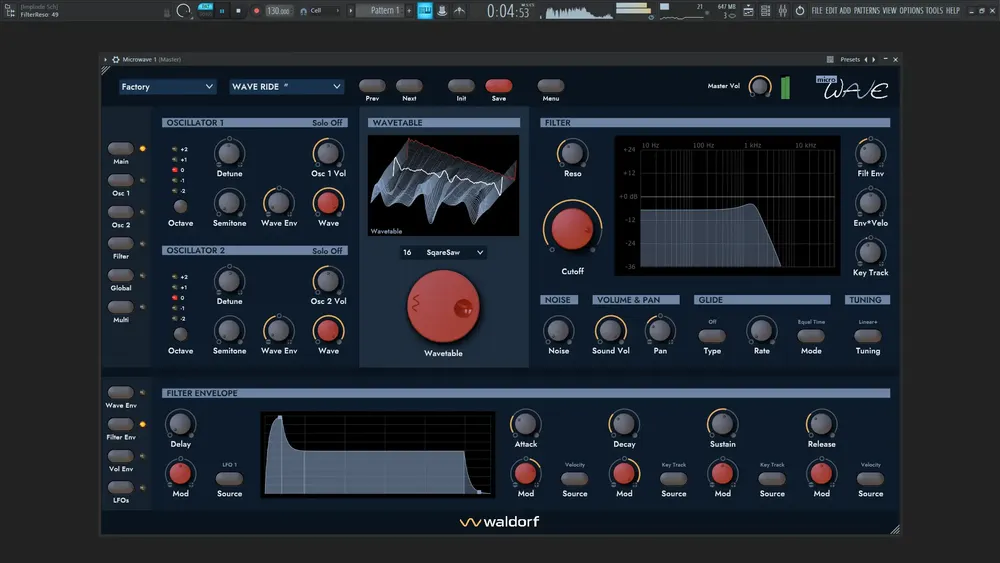Image resolution: width=1000 pixels, height=563 pixels.
Task: Open the Factory bank dropdown
Action: pos(167,87)
